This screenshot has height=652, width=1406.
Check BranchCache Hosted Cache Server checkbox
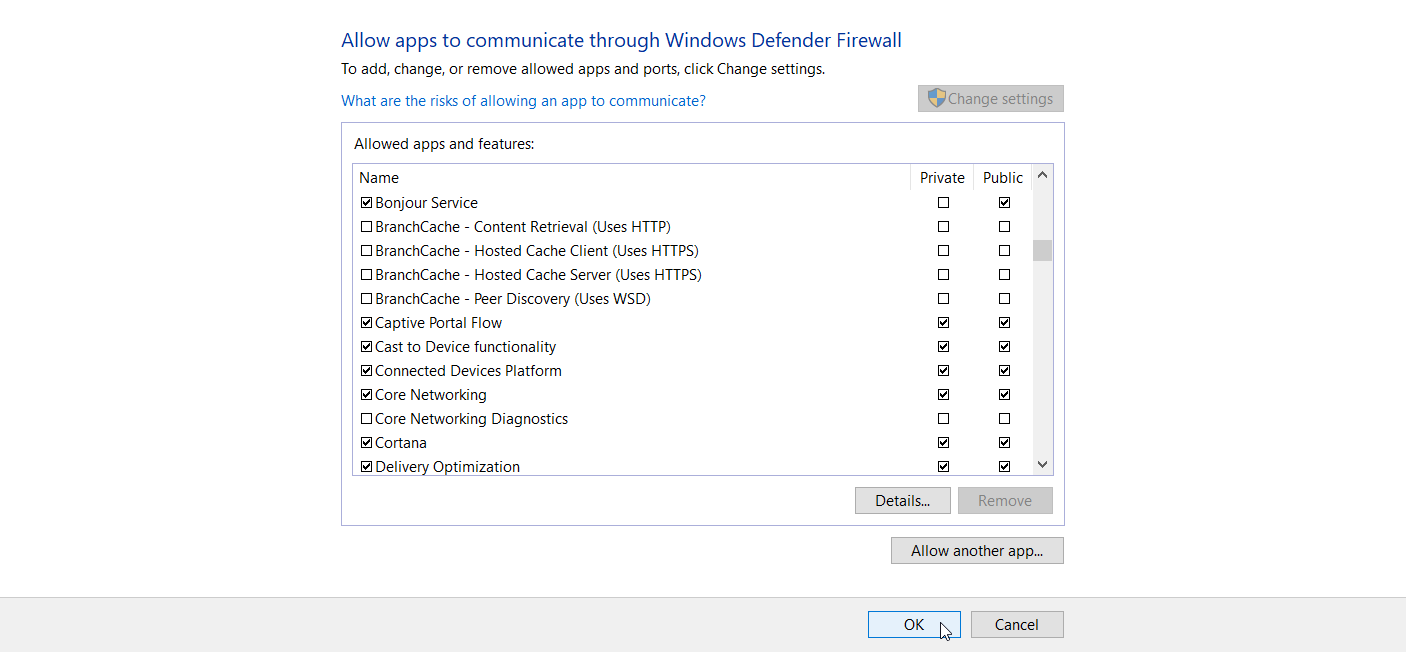366,275
